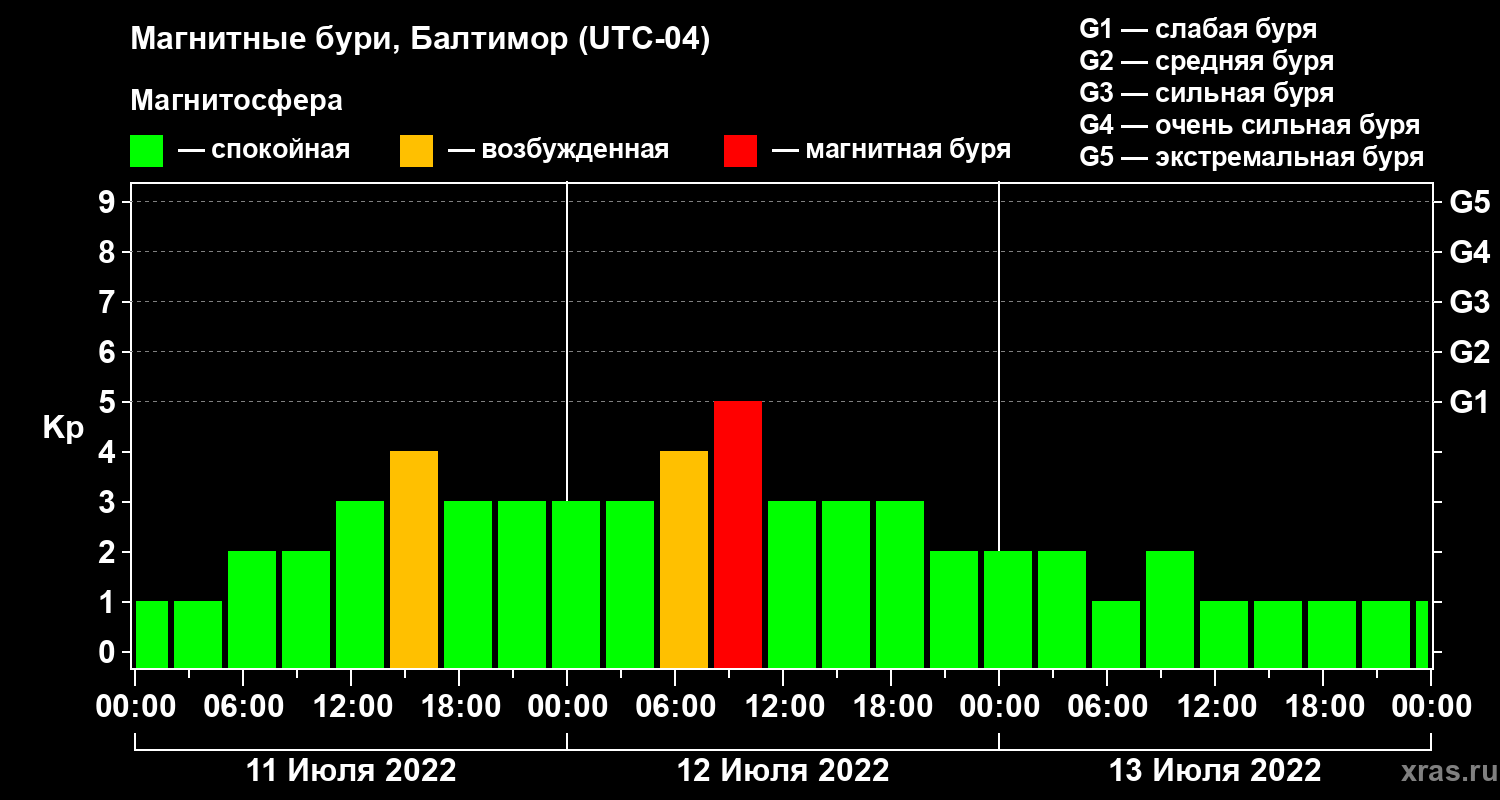Select the orange "возбужденная" legend swatch
Screen dimensions: 1500x800
click(416, 151)
